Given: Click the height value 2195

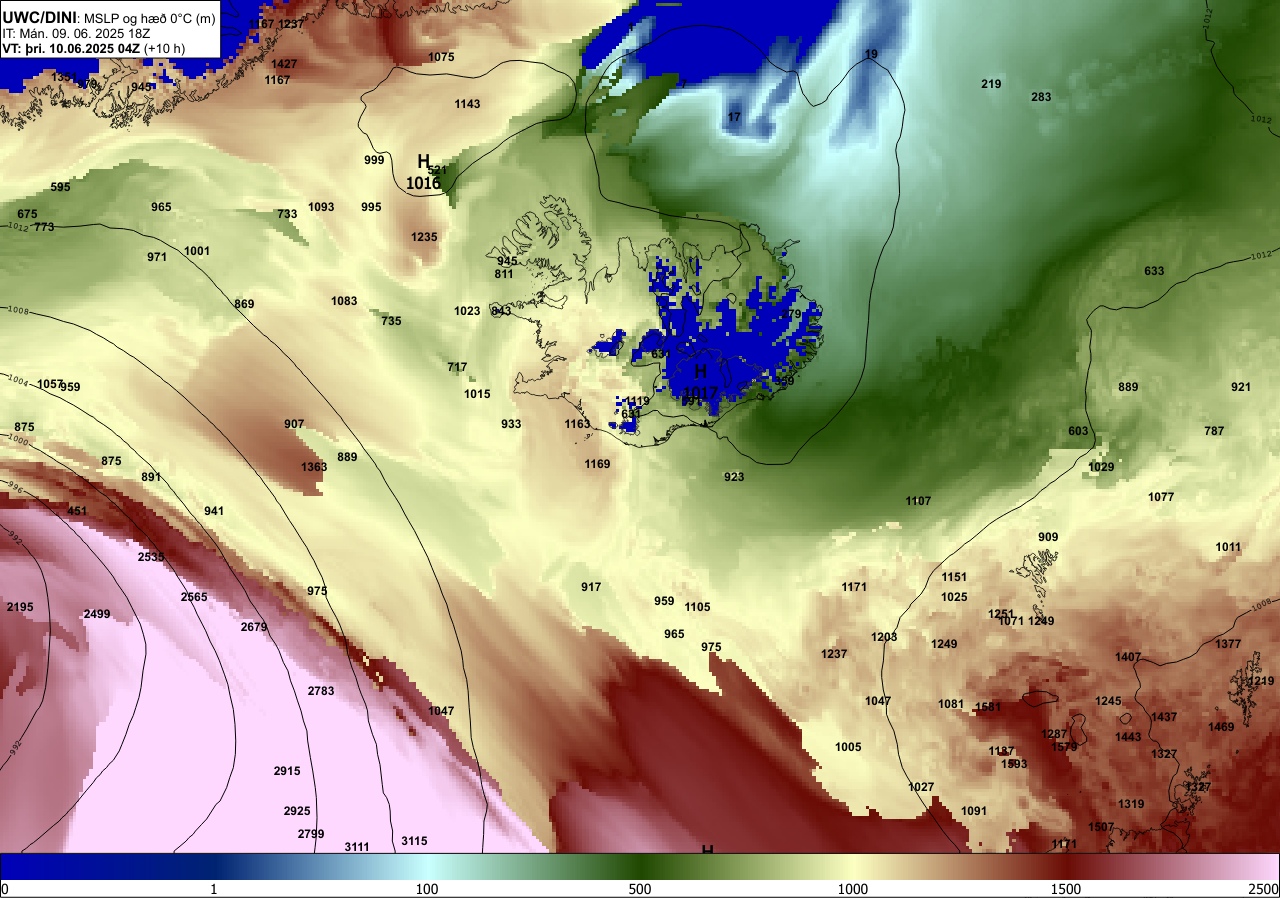Looking at the screenshot, I should 20,607.
